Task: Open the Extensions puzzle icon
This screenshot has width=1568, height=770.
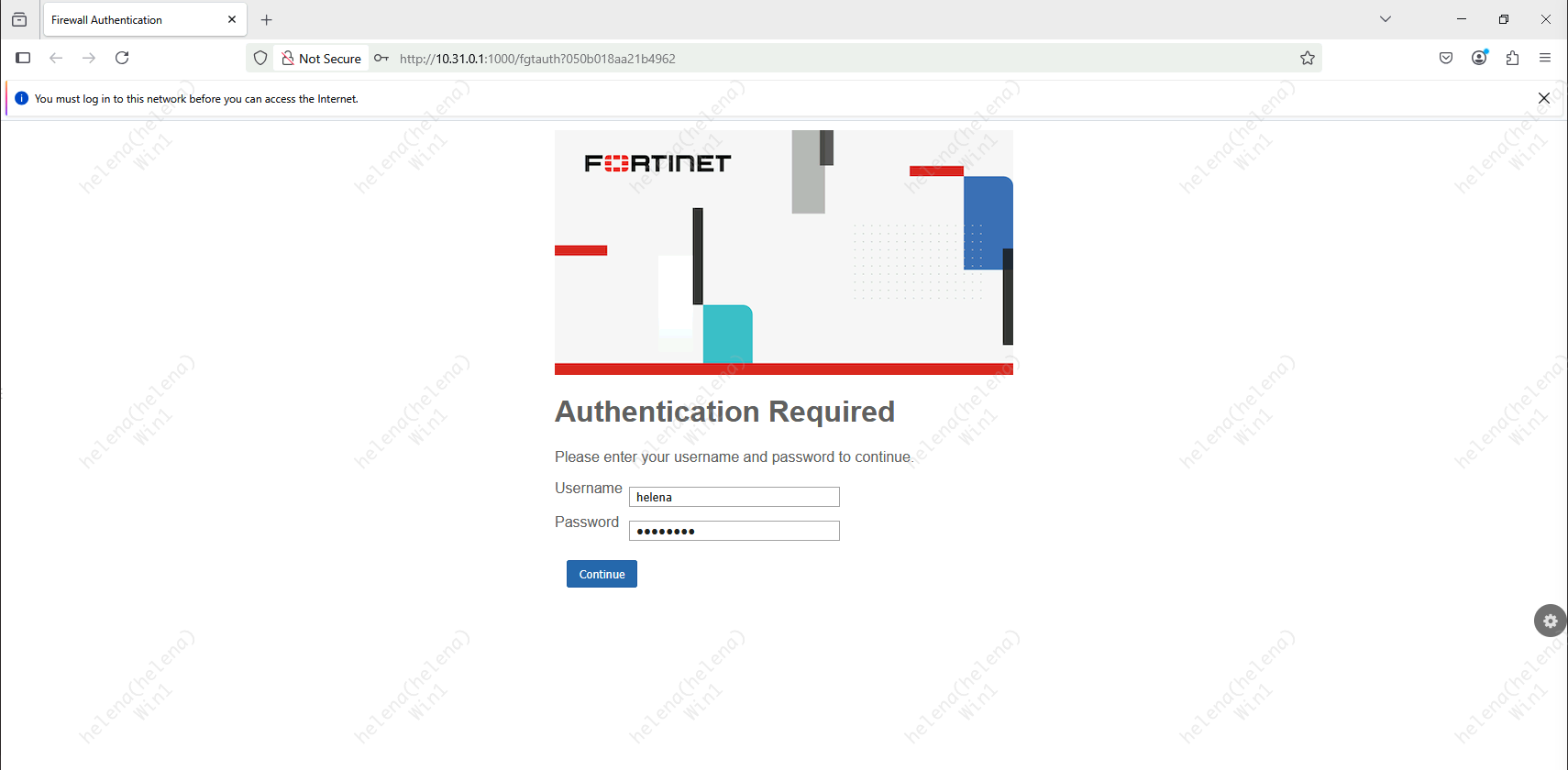Action: tap(1512, 58)
